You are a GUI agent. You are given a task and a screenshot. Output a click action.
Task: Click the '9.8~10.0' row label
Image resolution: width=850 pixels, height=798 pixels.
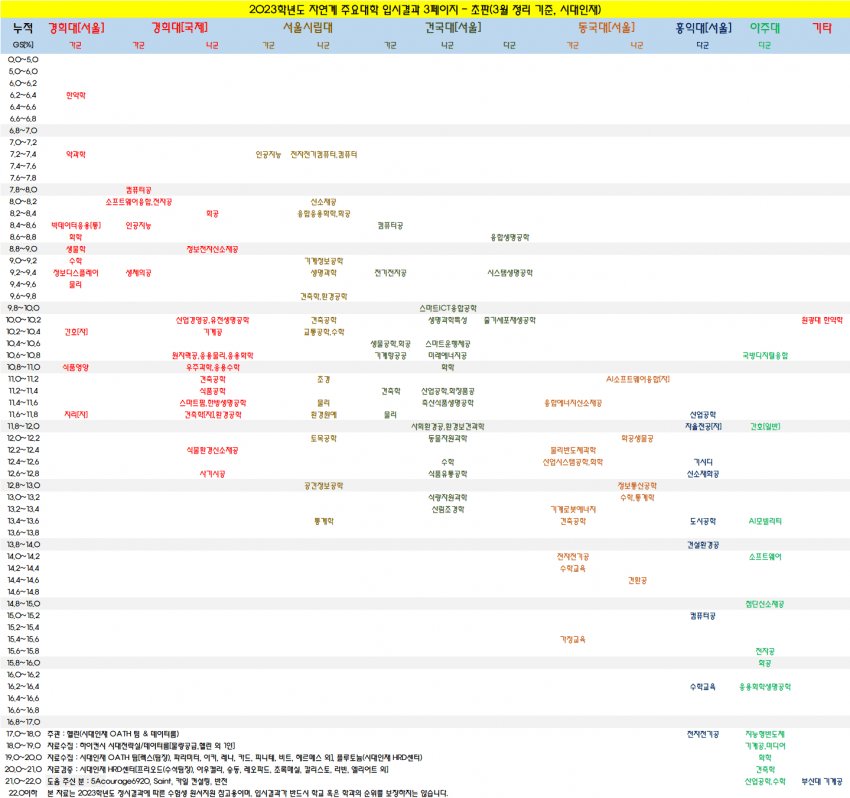click(23, 308)
